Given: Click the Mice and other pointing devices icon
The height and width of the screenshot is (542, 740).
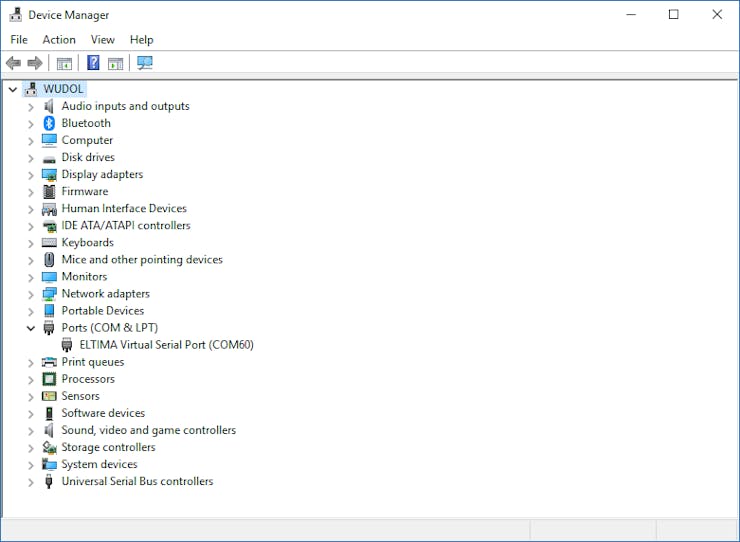Looking at the screenshot, I should tap(49, 260).
